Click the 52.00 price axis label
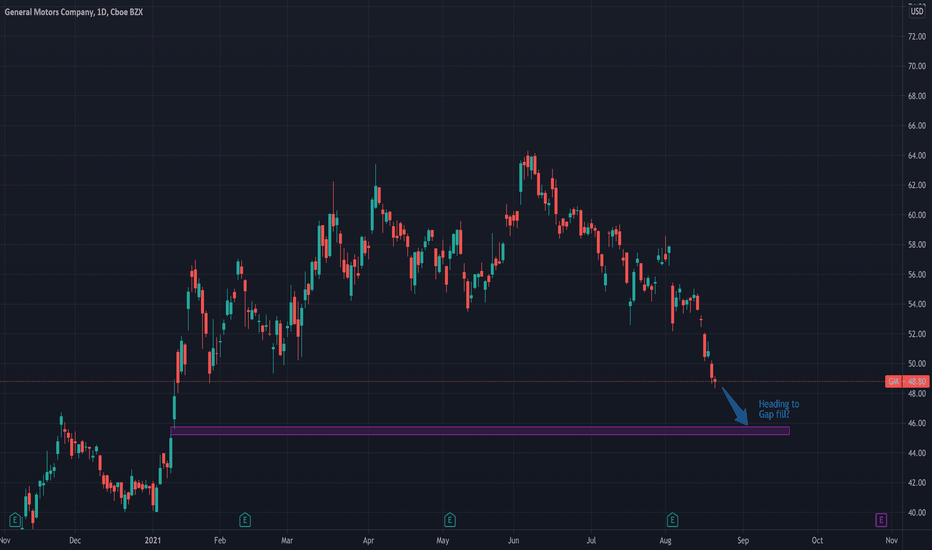The width and height of the screenshot is (932, 550). (917, 334)
